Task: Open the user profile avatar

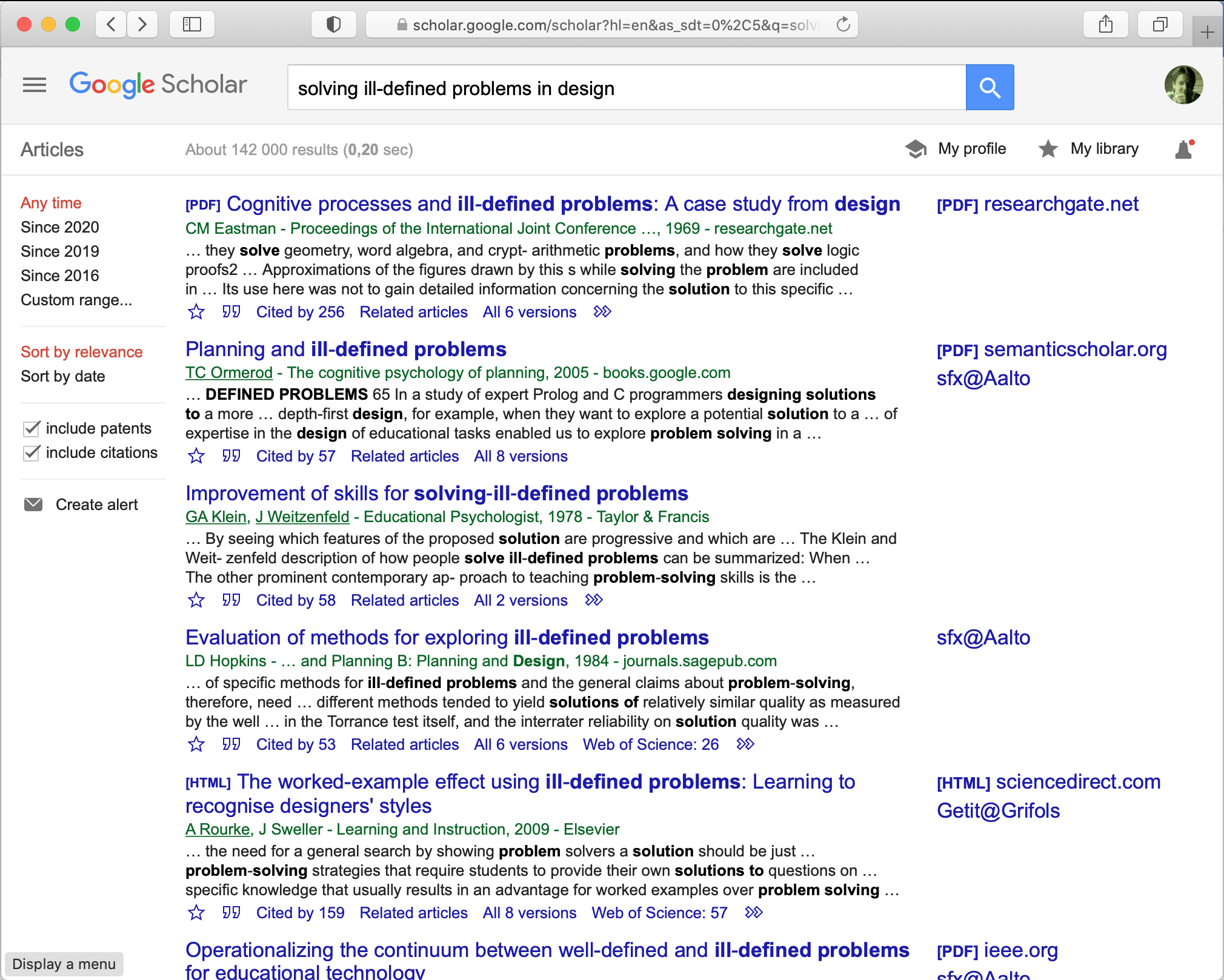Action: click(x=1183, y=85)
